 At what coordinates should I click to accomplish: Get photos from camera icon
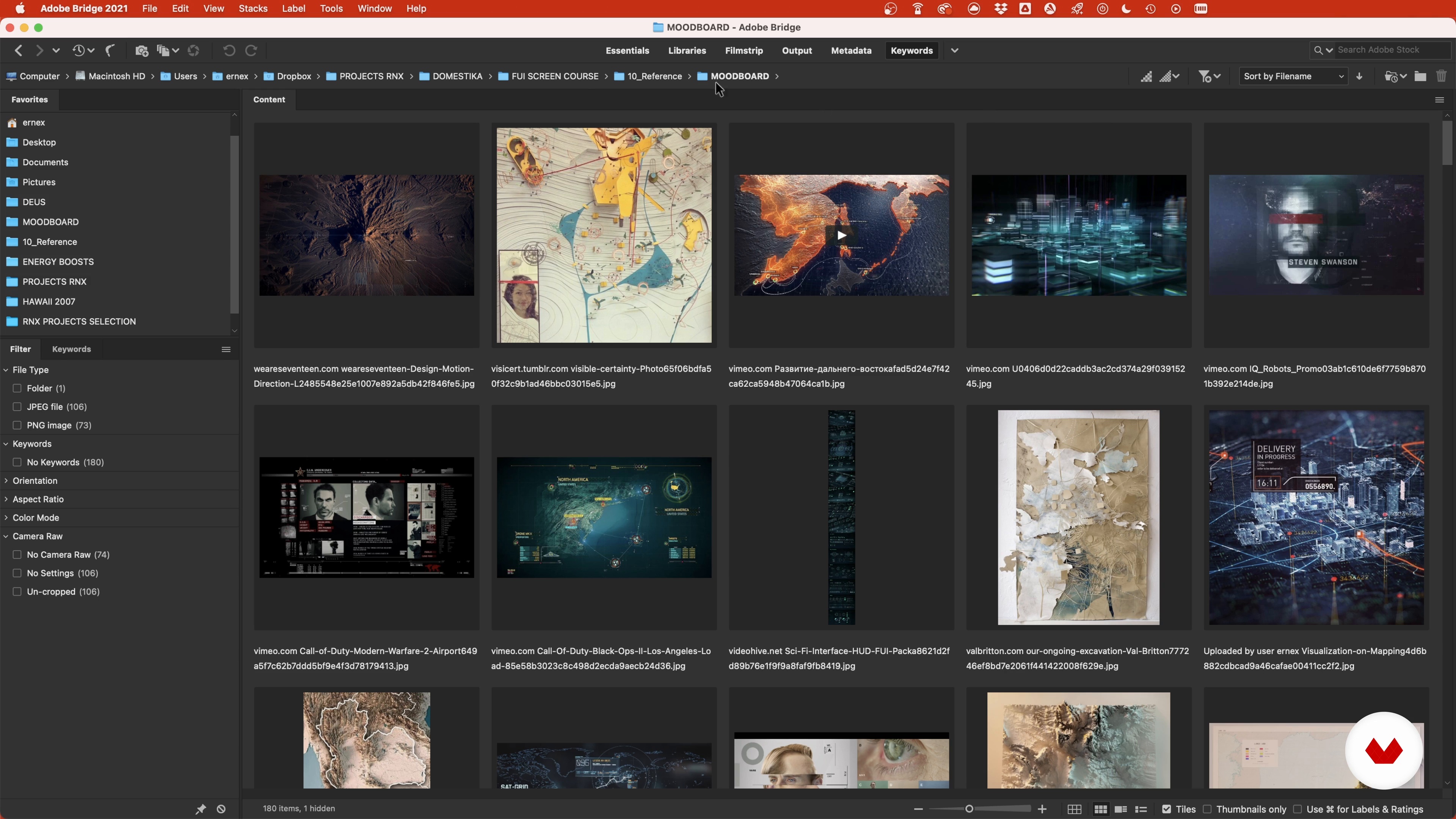pyautogui.click(x=142, y=51)
